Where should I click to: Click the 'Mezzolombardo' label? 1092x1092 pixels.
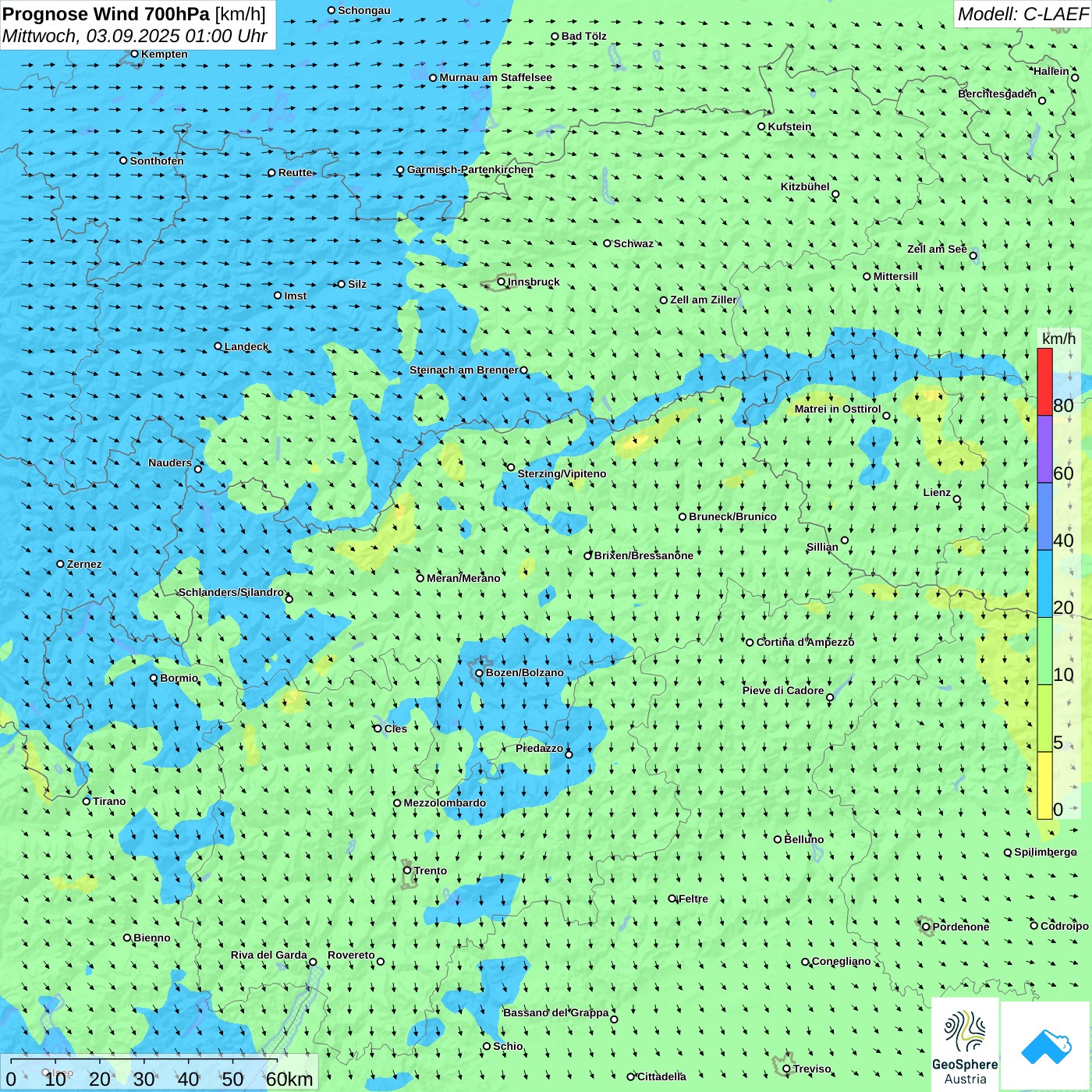click(x=445, y=803)
